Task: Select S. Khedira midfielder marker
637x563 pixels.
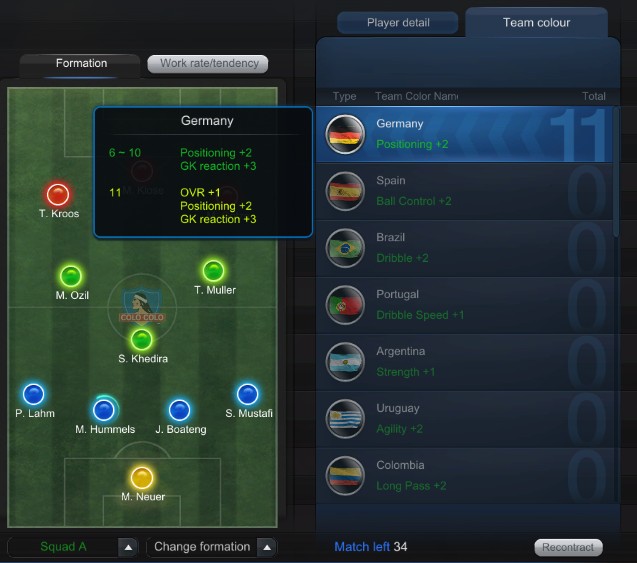Action: tap(141, 340)
